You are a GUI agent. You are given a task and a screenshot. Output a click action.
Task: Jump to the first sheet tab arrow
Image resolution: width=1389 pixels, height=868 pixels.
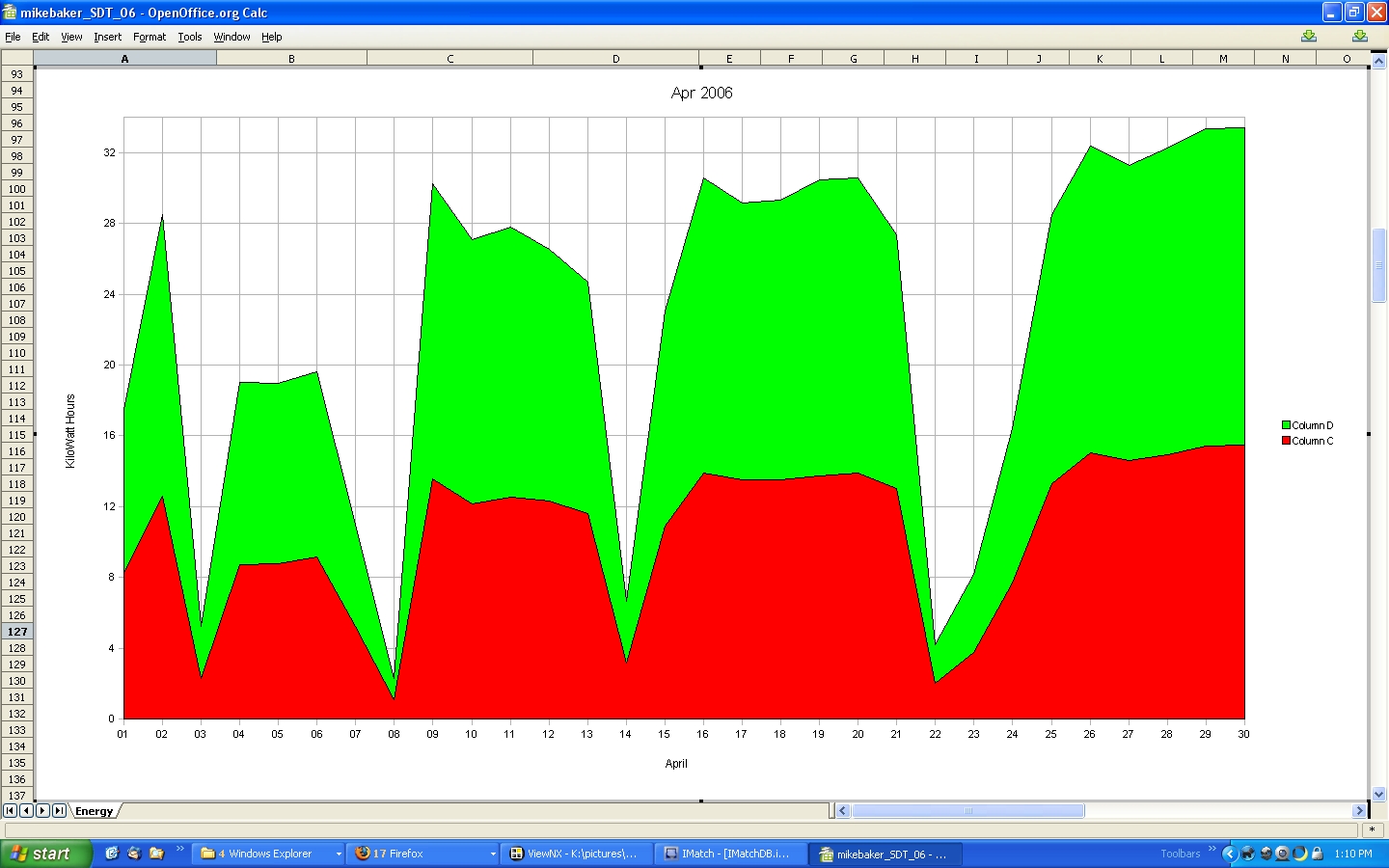[x=10, y=811]
